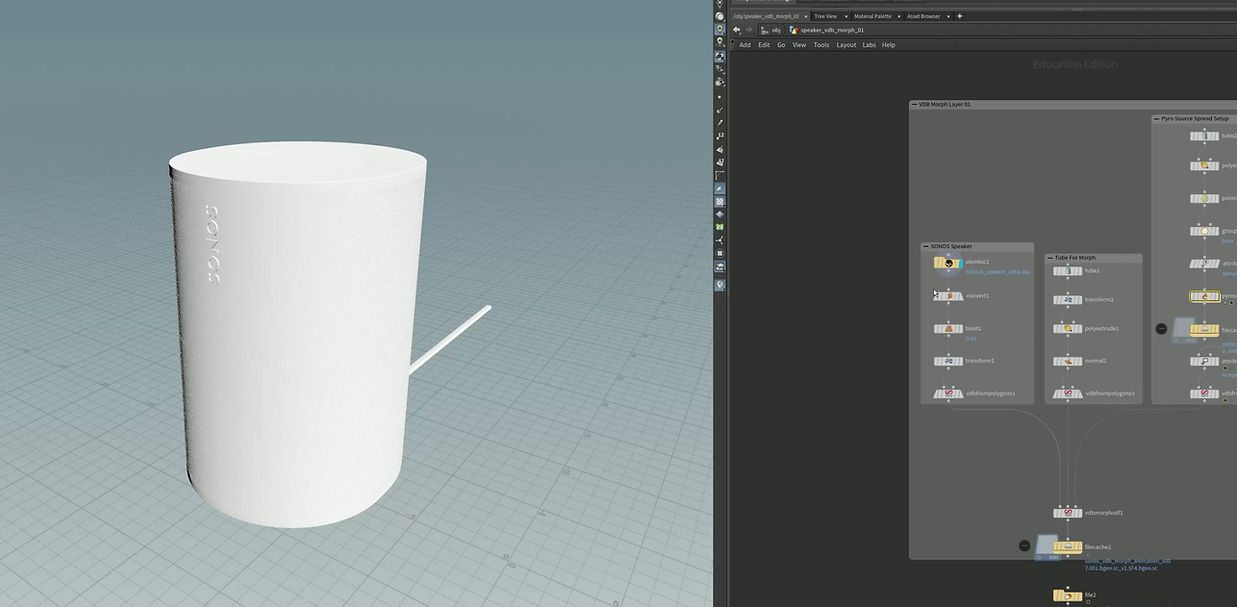This screenshot has height=607, width=1237.
Task: Toggle the round badge left of filecache2
Action: pos(1024,546)
